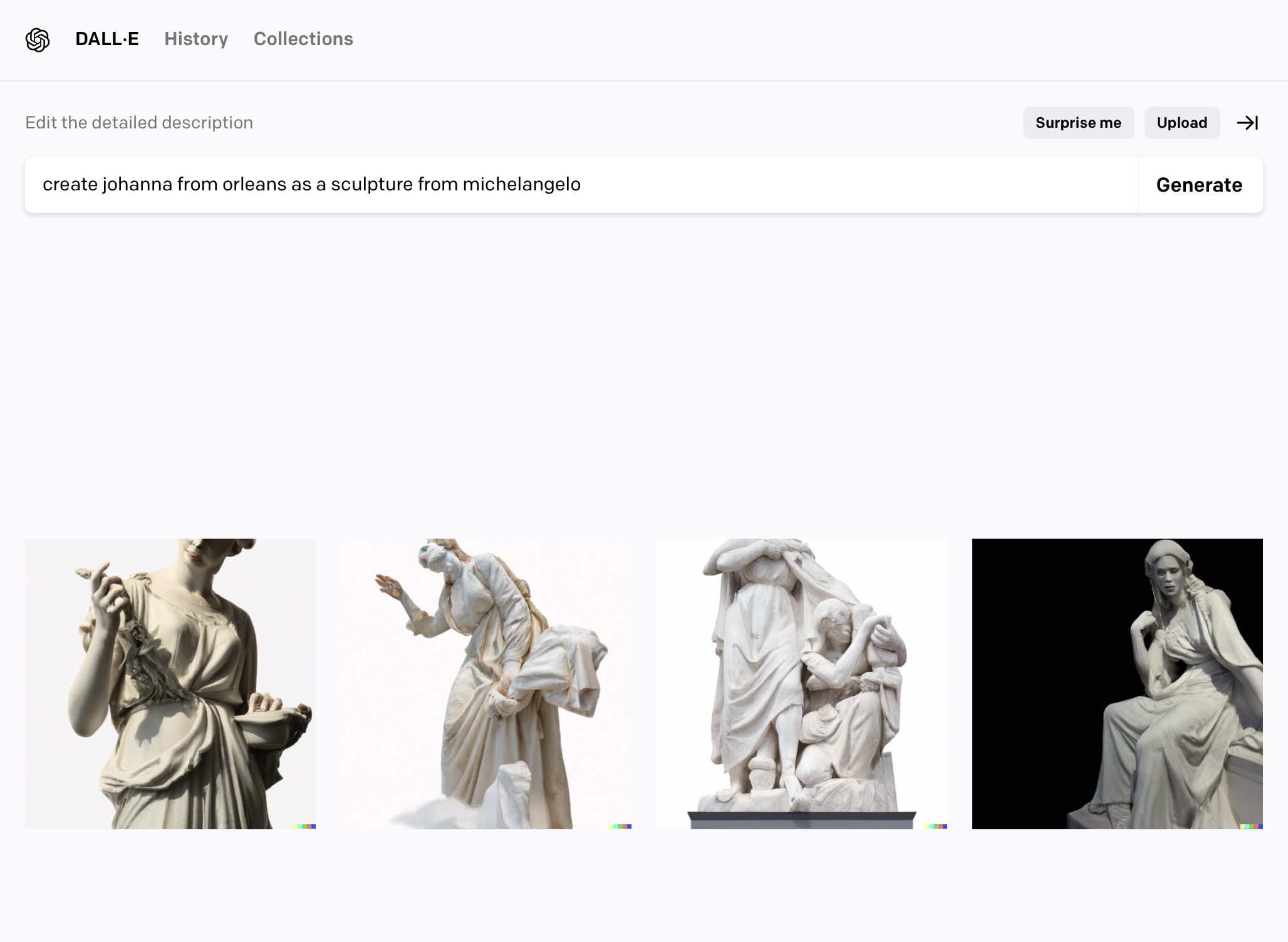Open the two-figure statue on pedestal thumbnail
The width and height of the screenshot is (1288, 942).
802,684
